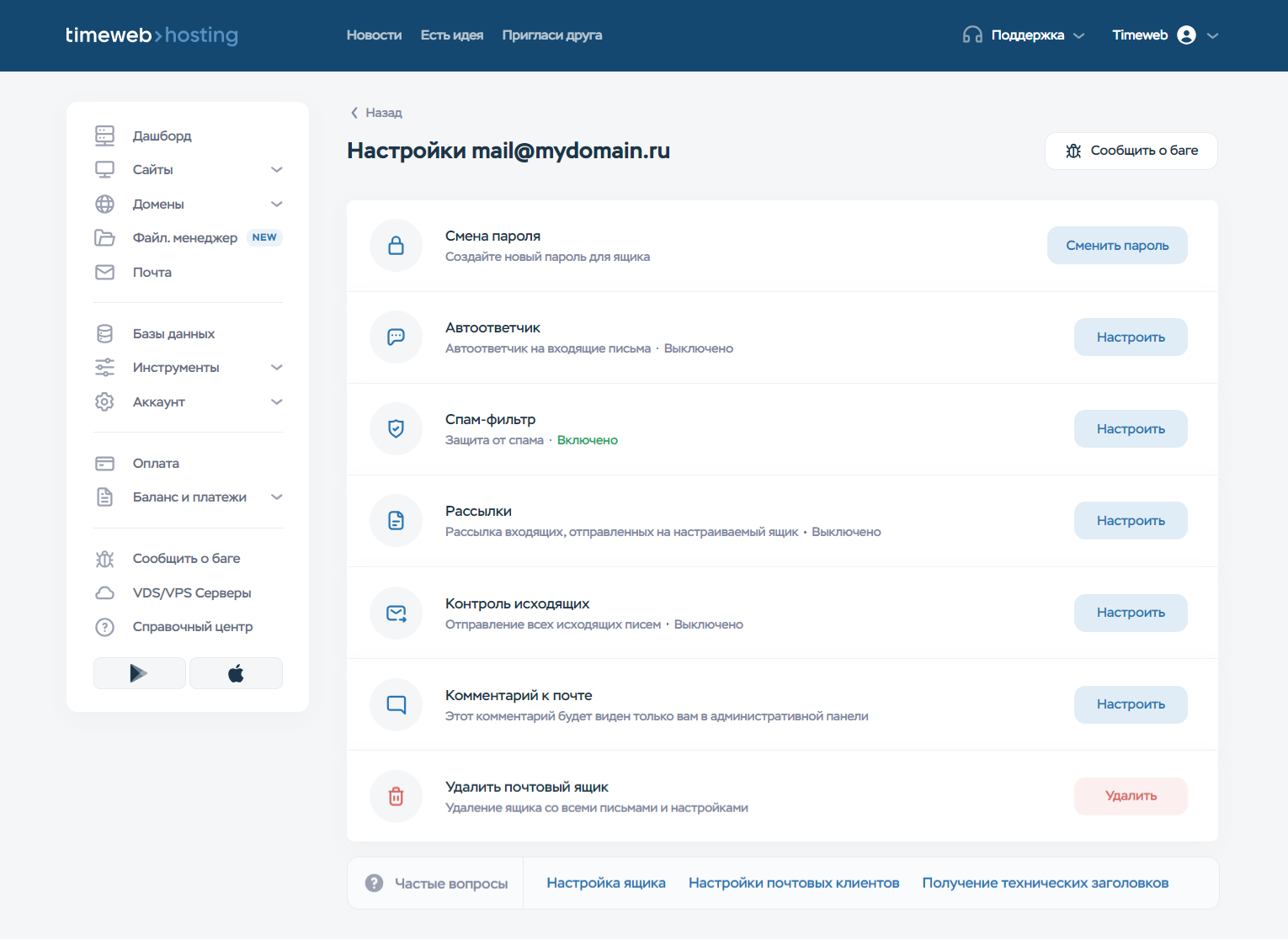Open Пригласи друга in top navigation
Screen dimensions: 1288x940
click(x=551, y=35)
